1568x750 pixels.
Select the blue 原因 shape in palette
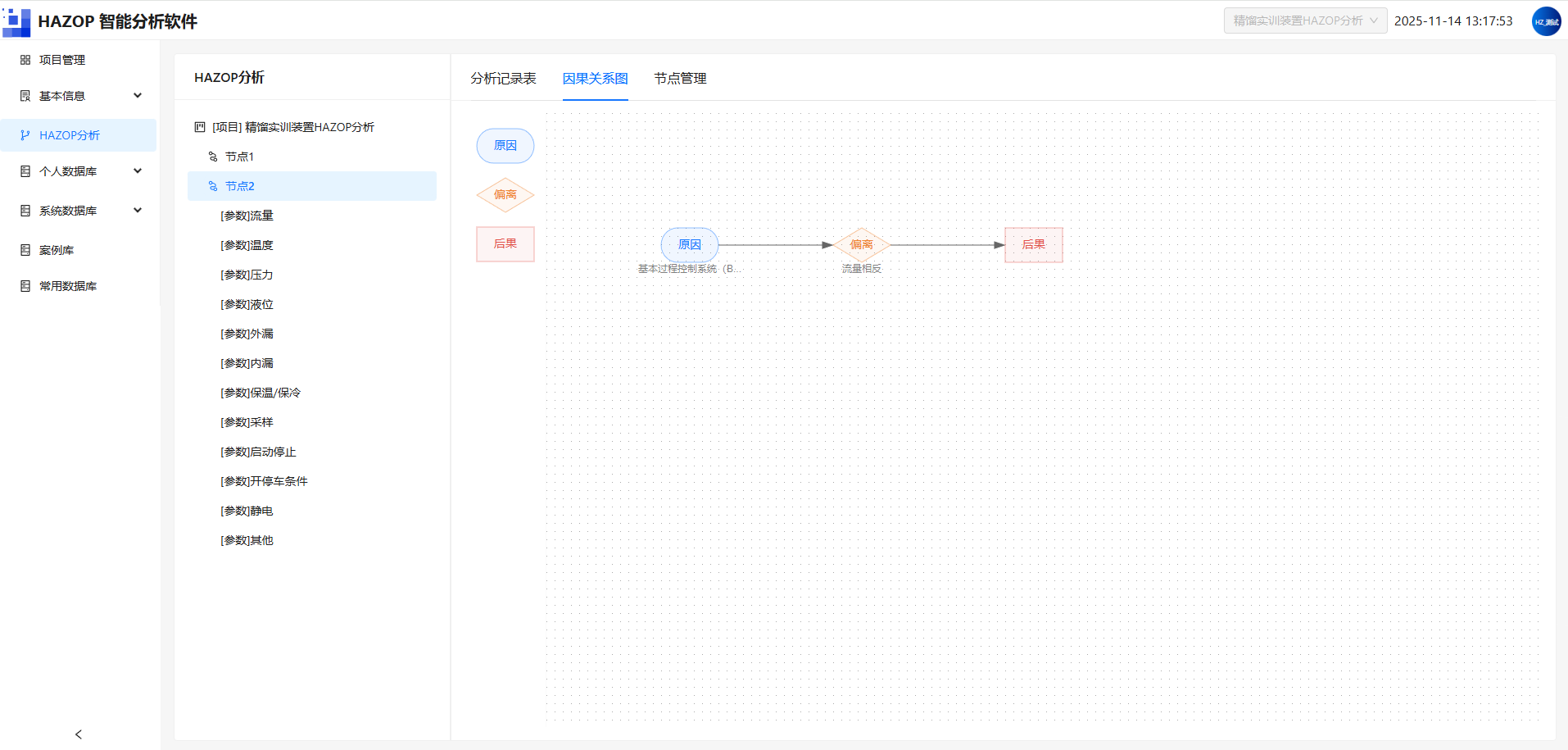(x=505, y=146)
